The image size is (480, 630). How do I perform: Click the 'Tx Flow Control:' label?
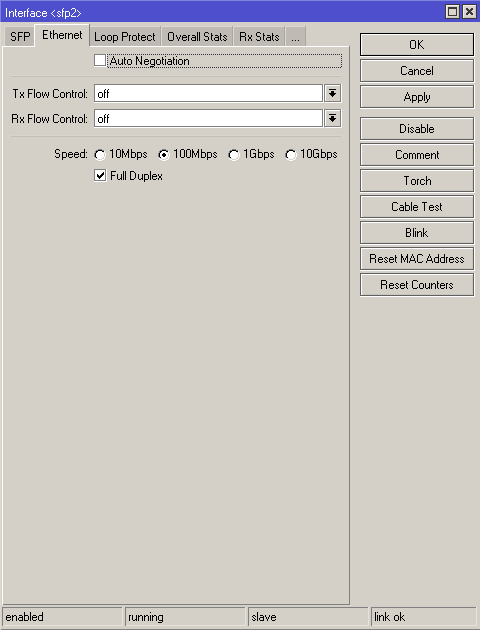(x=50, y=94)
